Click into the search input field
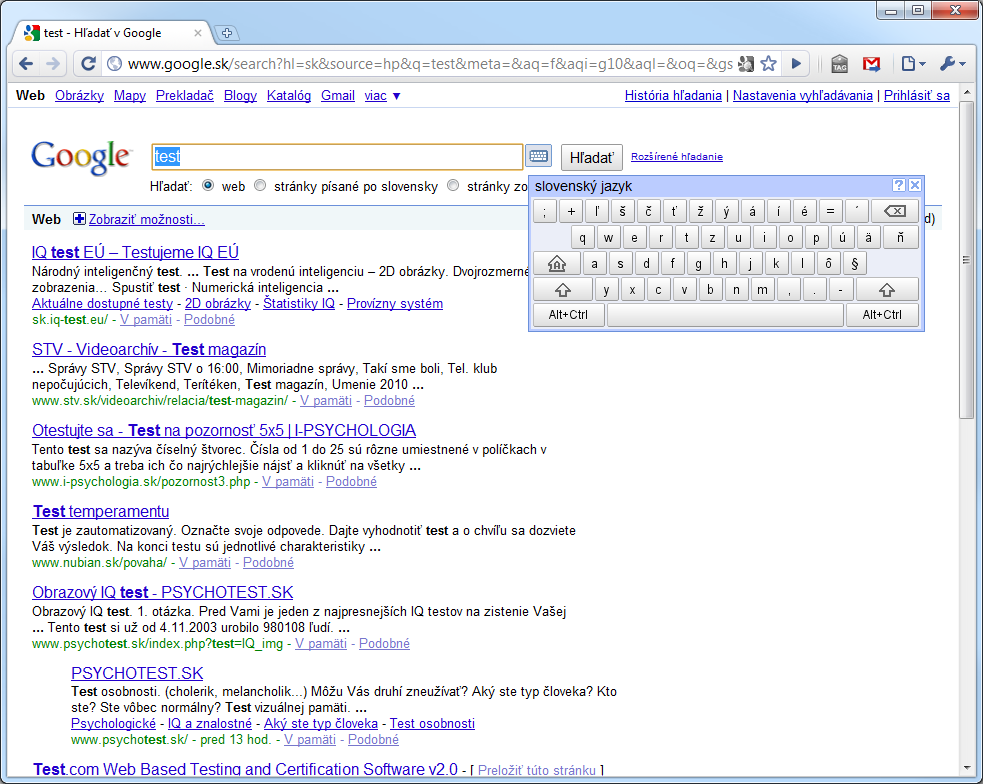Image resolution: width=983 pixels, height=784 pixels. (x=337, y=157)
